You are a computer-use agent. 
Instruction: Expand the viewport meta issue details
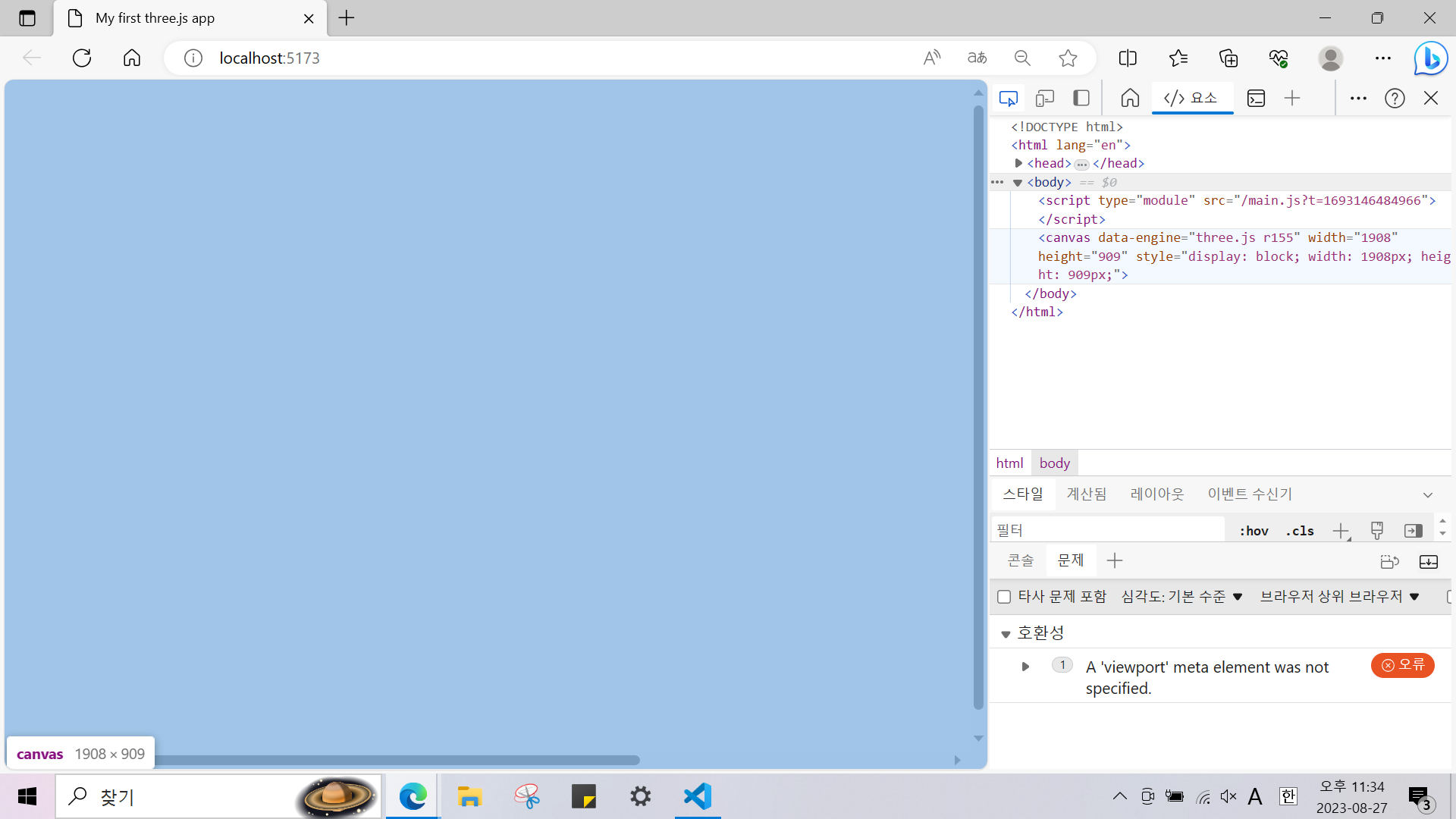pyautogui.click(x=1025, y=667)
